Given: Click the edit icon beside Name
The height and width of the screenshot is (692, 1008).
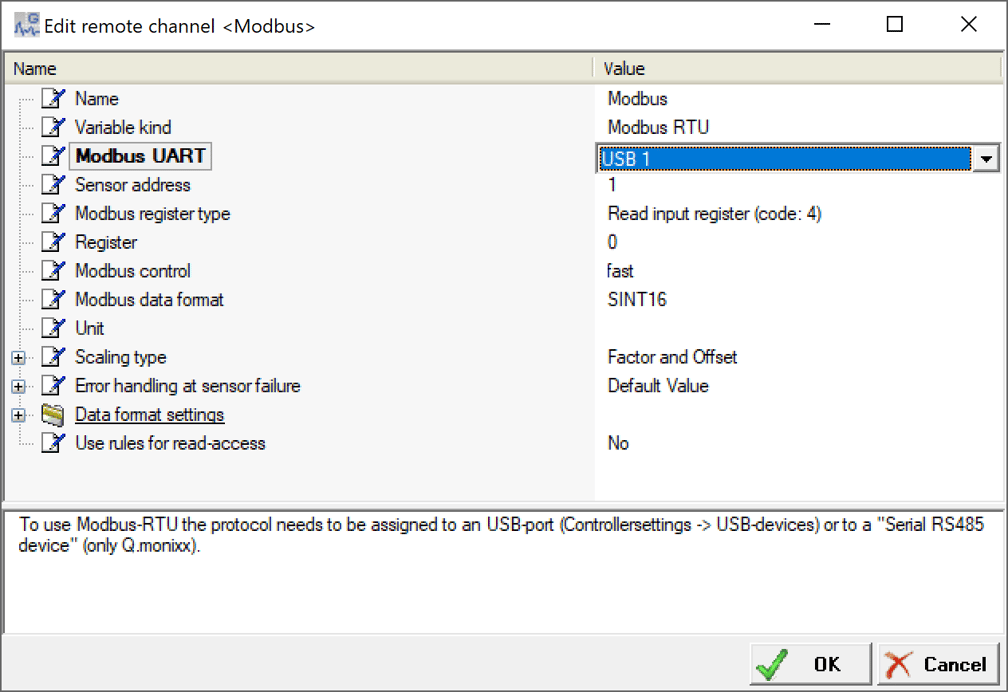Looking at the screenshot, I should point(55,98).
